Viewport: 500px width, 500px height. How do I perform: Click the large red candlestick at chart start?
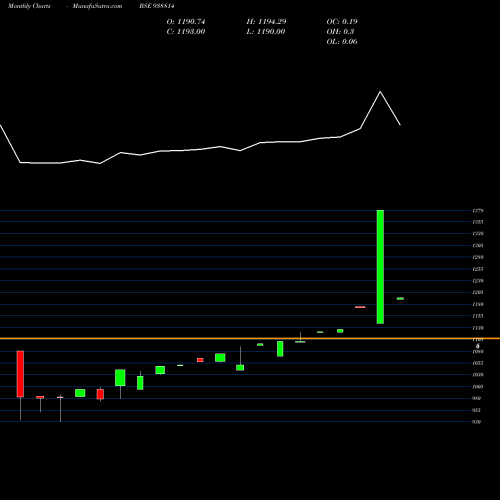20,374
